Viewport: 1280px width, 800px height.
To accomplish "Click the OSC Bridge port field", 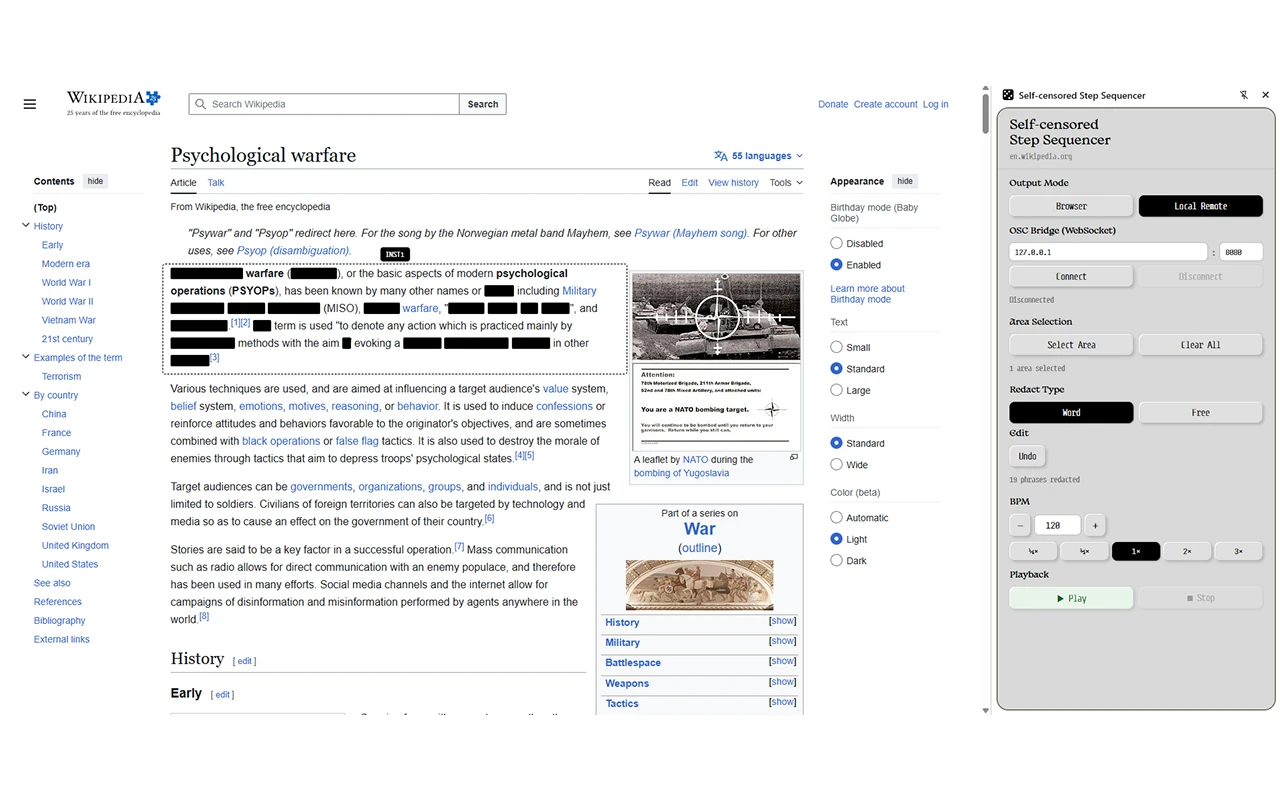I will click(x=1241, y=252).
